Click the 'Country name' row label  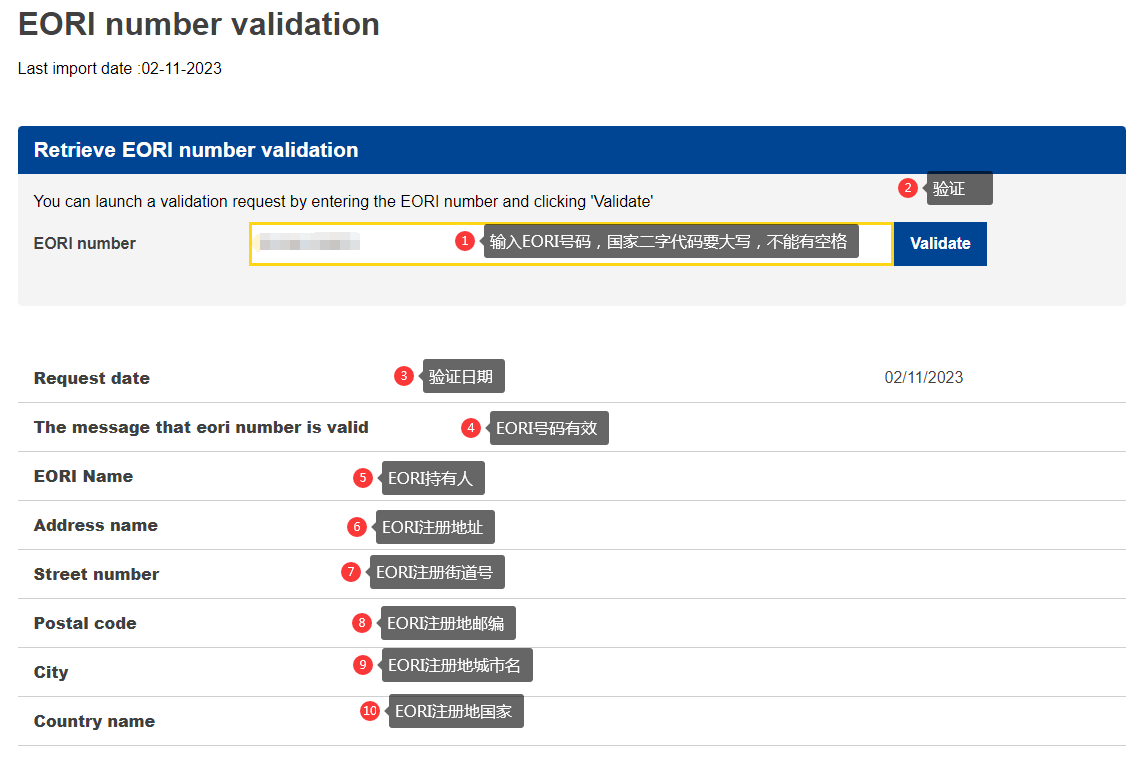click(94, 721)
